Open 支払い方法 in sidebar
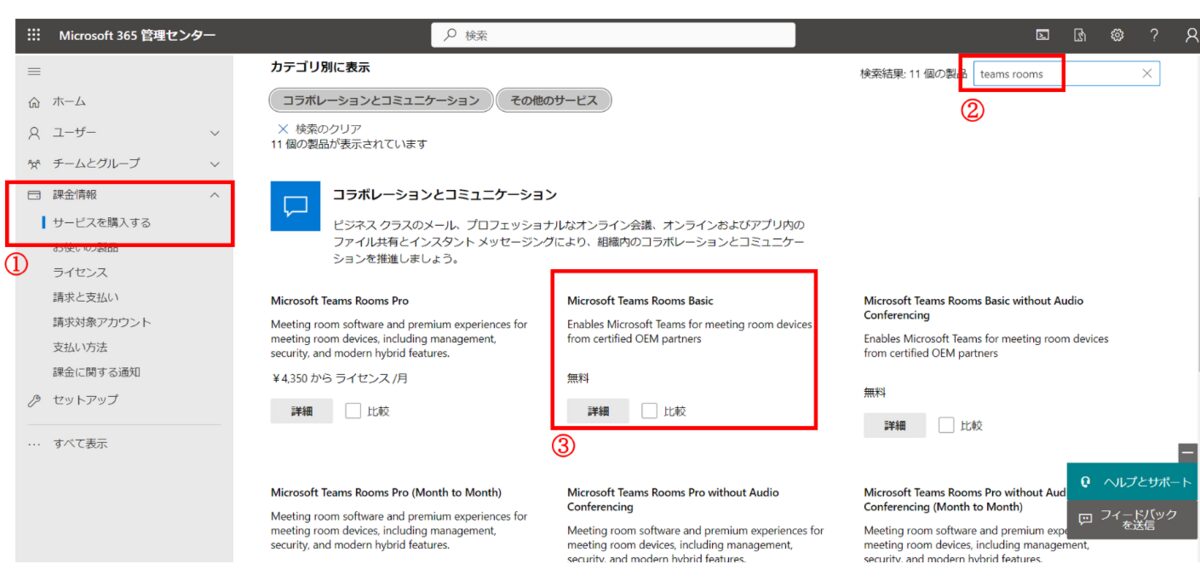This screenshot has height=581, width=1200. (80, 347)
